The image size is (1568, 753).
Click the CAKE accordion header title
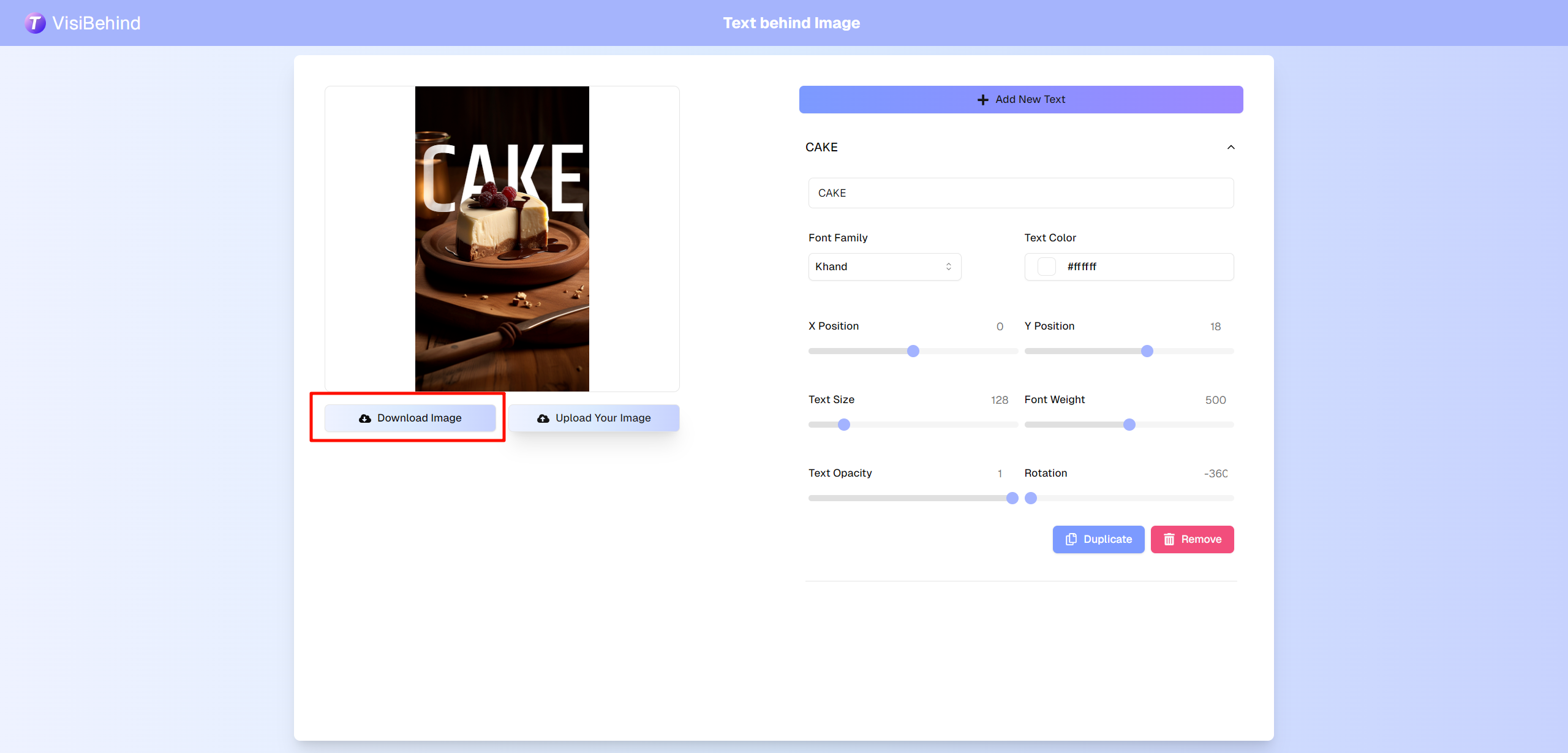tap(821, 147)
